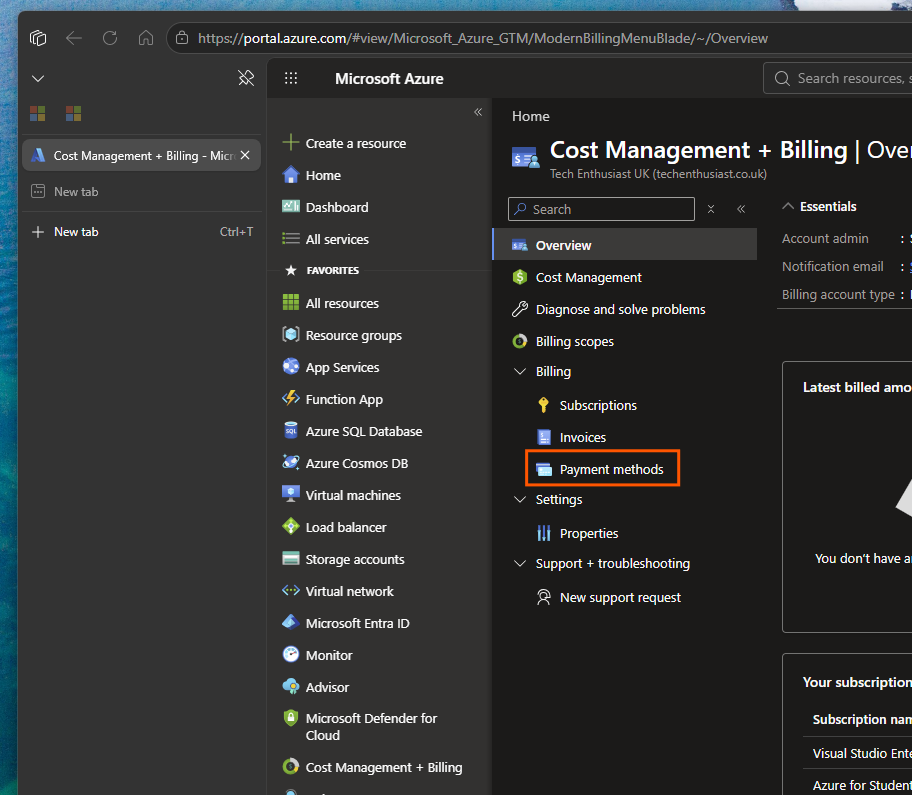Open App Services
The height and width of the screenshot is (795, 912).
pyautogui.click(x=331, y=368)
